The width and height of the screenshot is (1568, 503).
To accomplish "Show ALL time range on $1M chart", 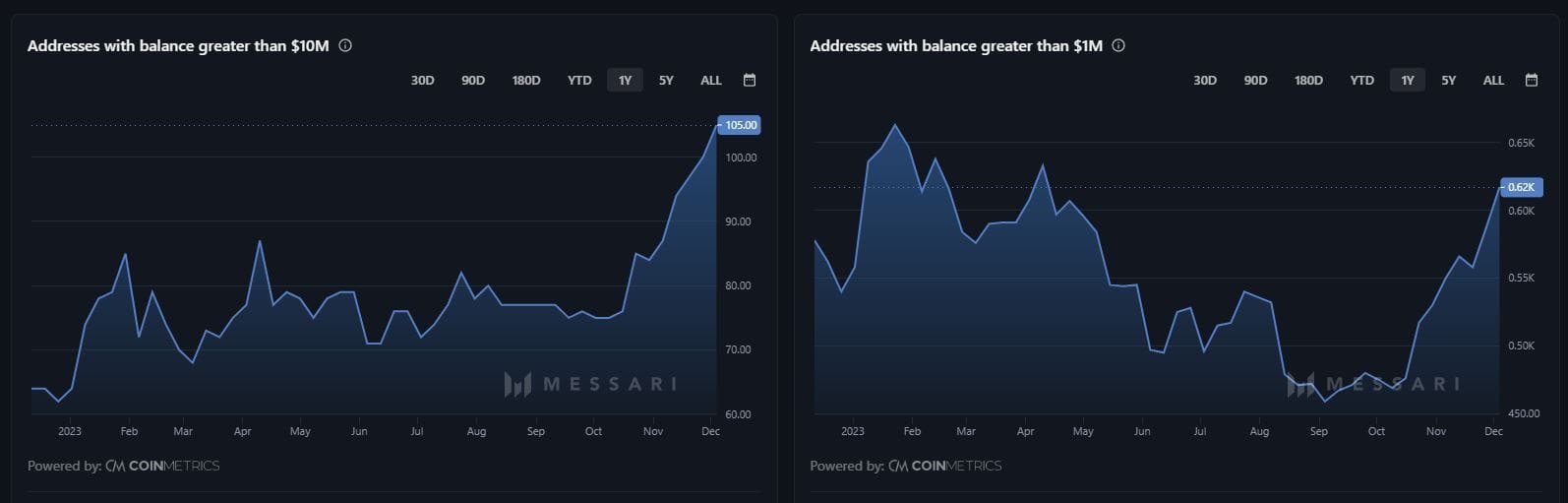I will point(1493,81).
